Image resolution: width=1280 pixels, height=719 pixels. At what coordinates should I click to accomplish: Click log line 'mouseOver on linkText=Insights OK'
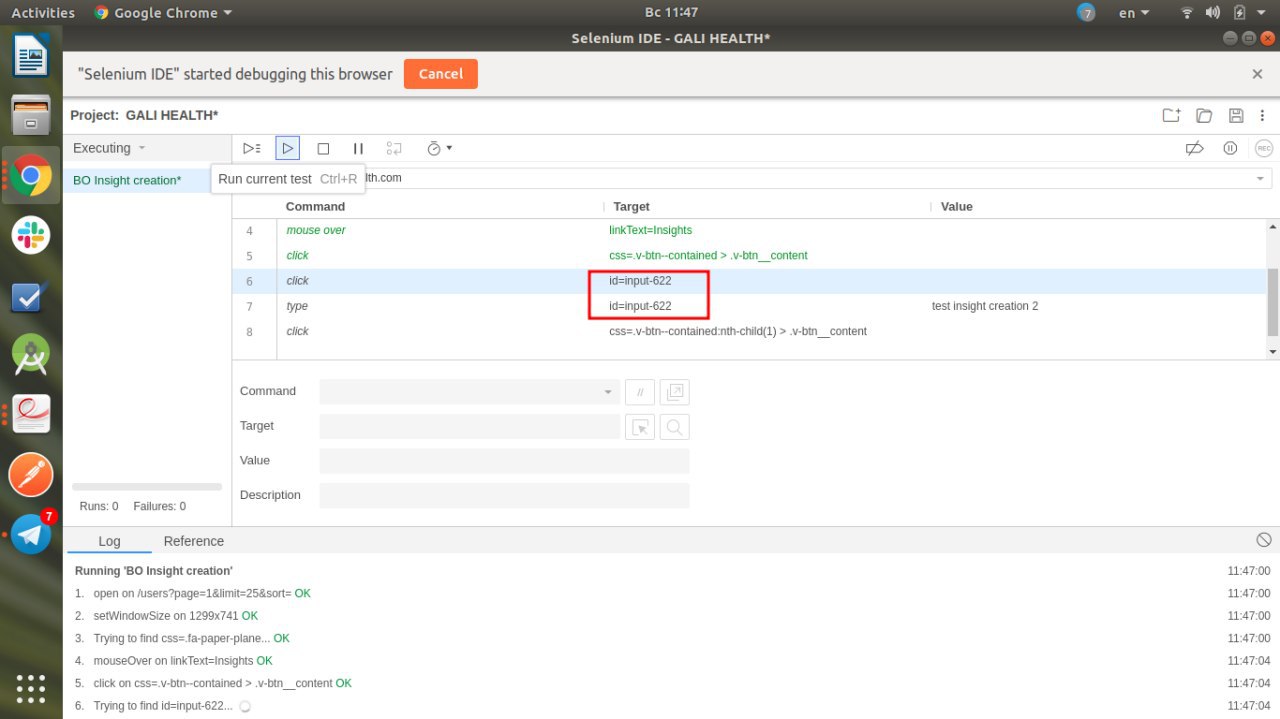pos(183,661)
